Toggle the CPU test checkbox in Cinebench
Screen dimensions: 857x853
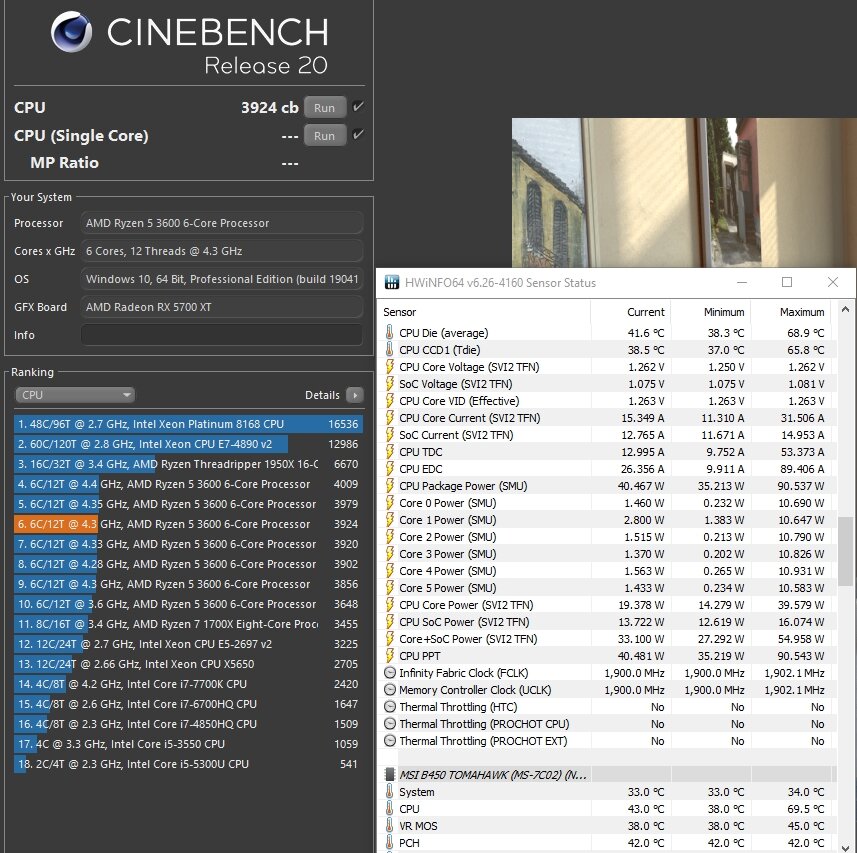pyautogui.click(x=358, y=107)
